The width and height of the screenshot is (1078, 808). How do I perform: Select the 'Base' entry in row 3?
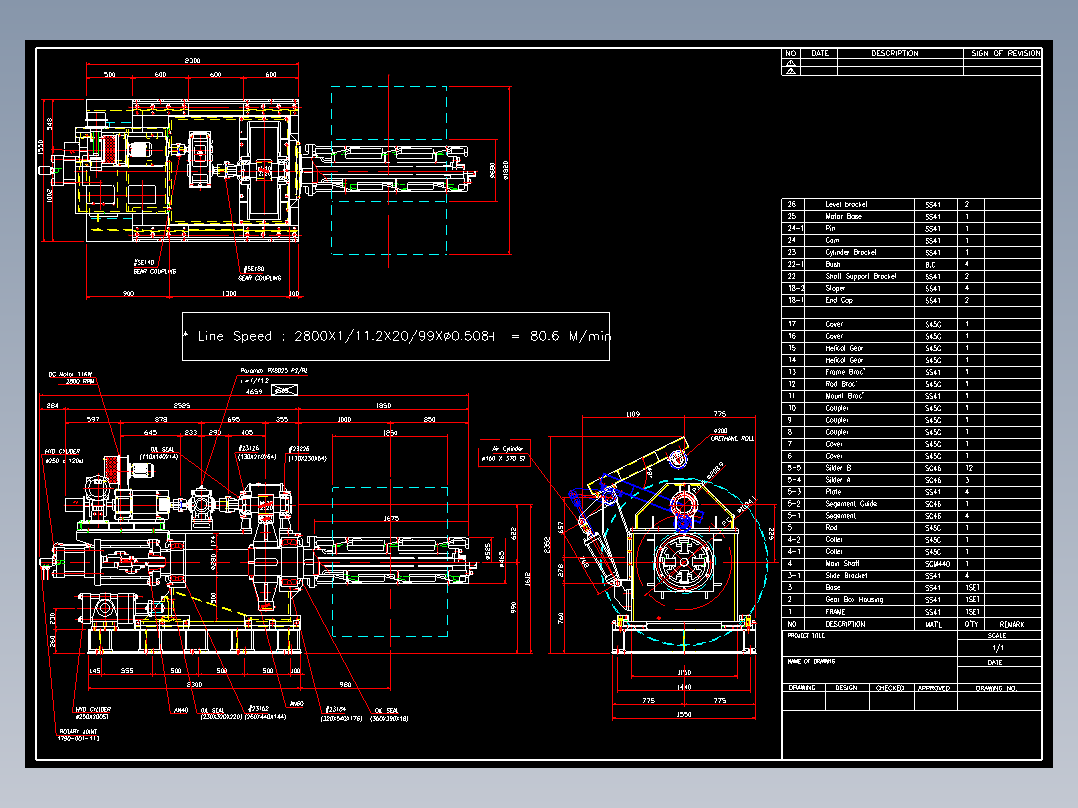pyautogui.click(x=833, y=587)
